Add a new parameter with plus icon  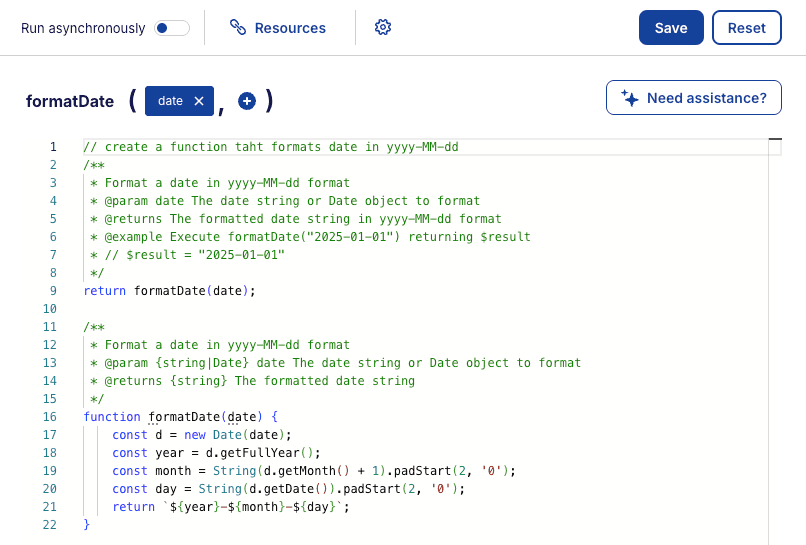(x=247, y=101)
